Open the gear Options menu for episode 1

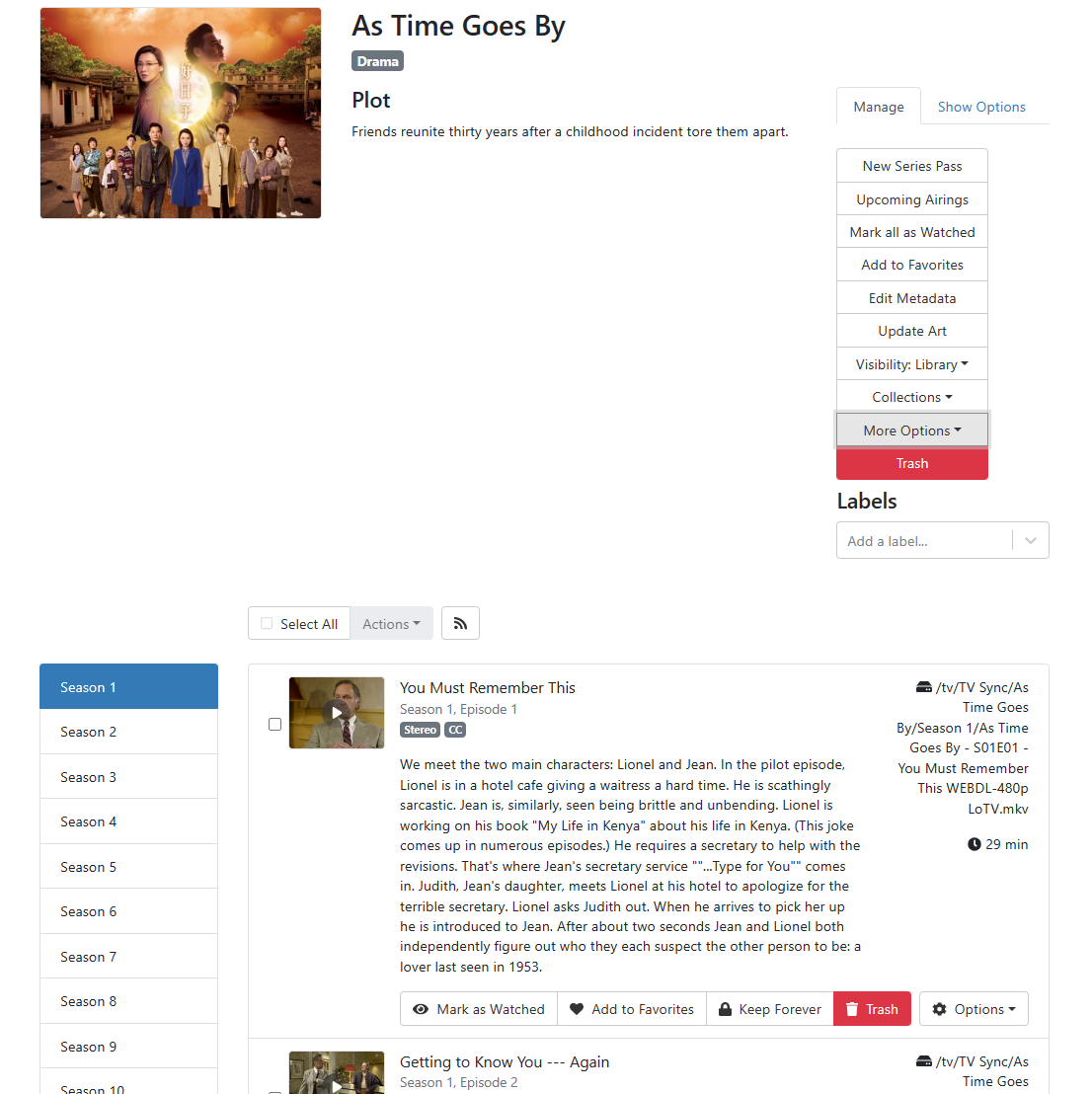coord(974,1009)
